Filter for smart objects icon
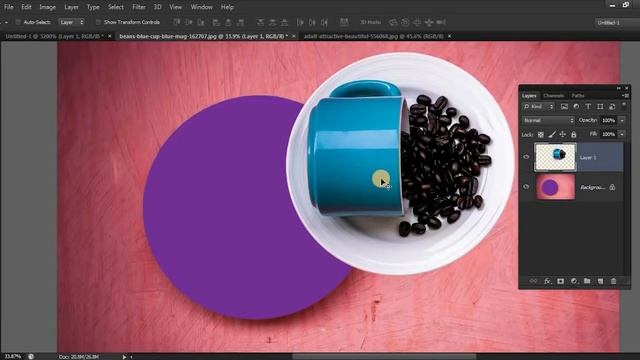The image size is (640, 360). point(612,107)
